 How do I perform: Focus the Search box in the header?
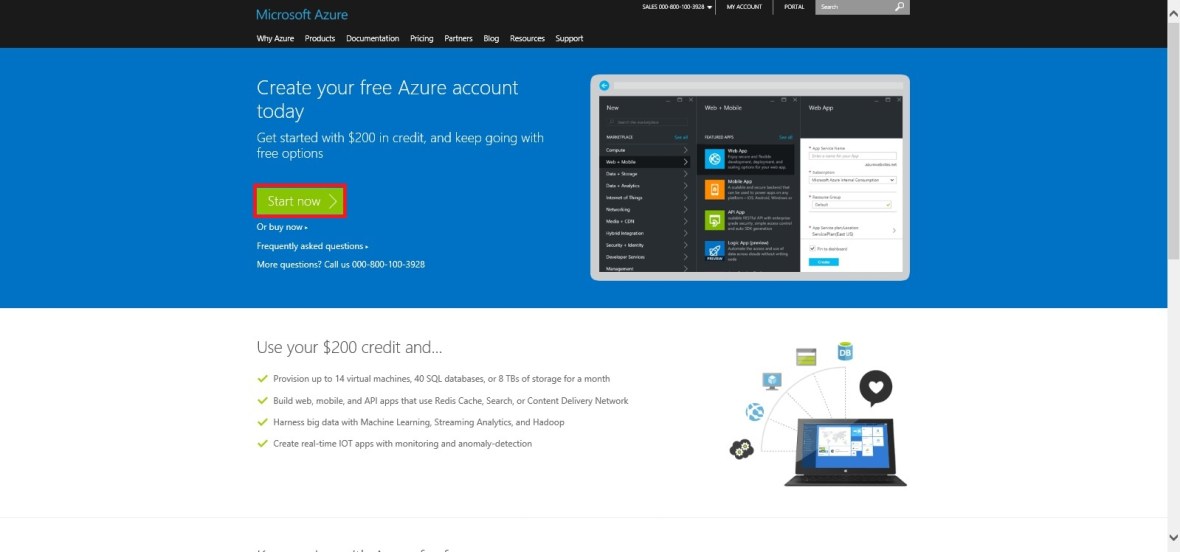pos(854,7)
